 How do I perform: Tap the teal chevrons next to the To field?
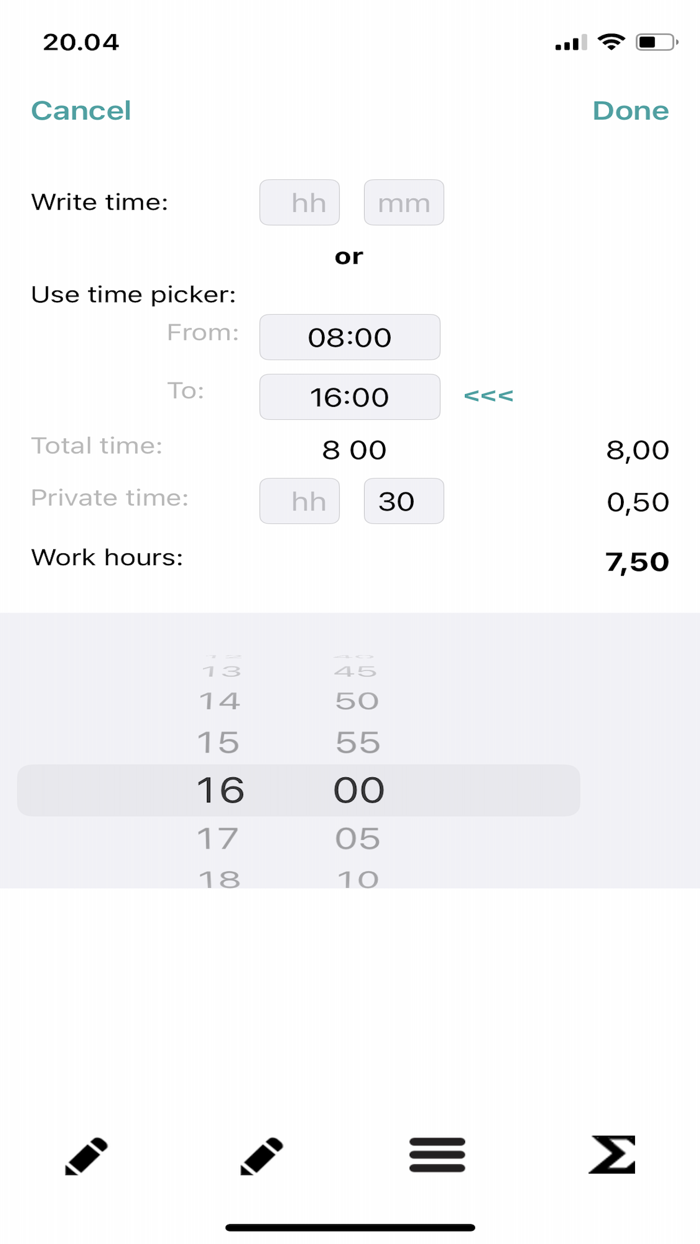point(487,396)
